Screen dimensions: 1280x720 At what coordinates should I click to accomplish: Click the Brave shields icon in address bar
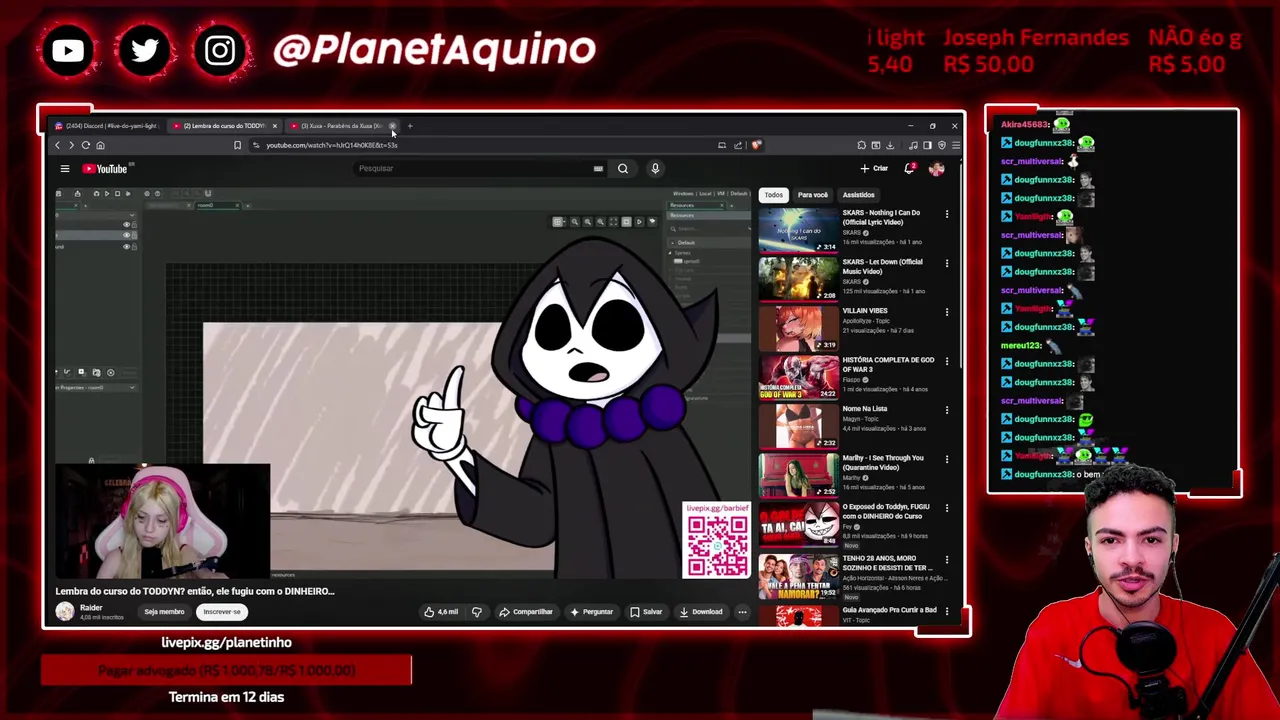click(756, 146)
